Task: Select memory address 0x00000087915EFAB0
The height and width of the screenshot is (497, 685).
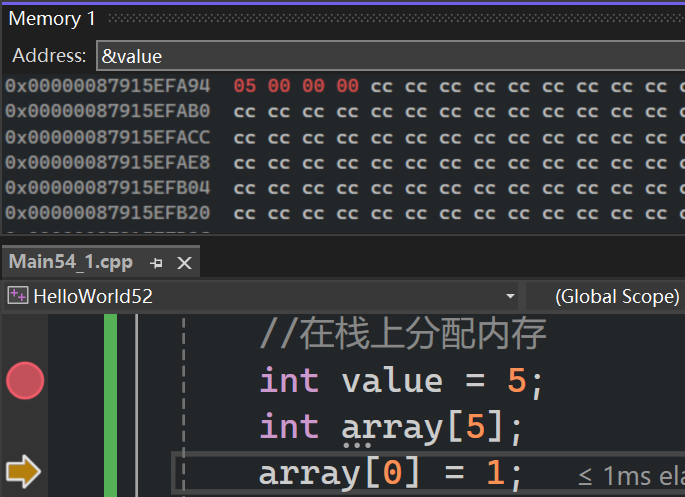Action: click(x=108, y=111)
